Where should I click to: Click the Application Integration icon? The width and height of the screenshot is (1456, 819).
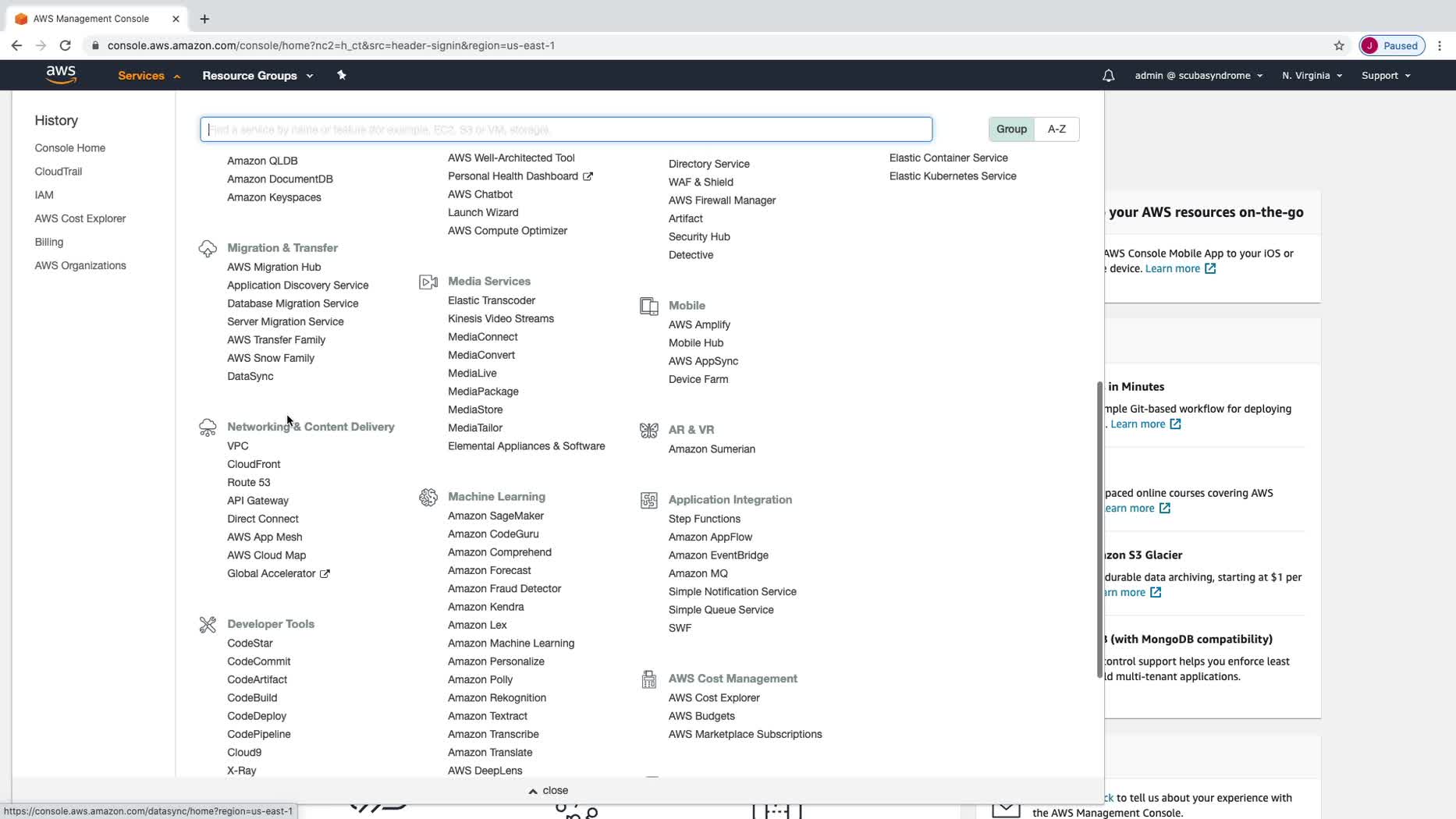[649, 500]
